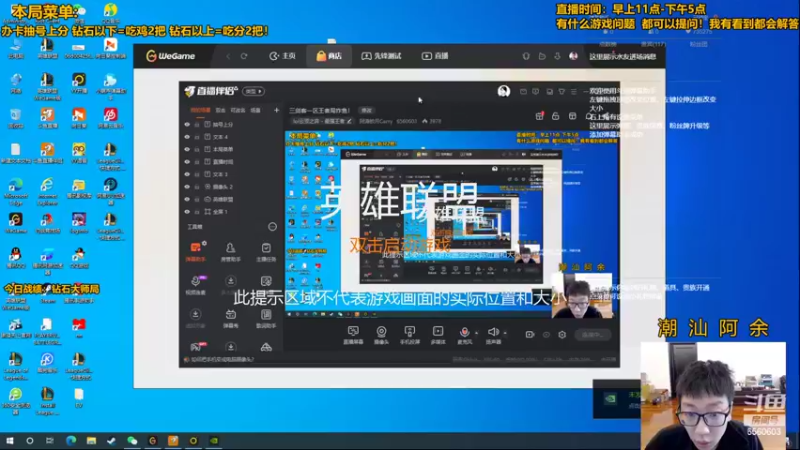This screenshot has height=450, width=800.
Task: Collapse the 工具箱 toolbox section
Action: (x=272, y=227)
